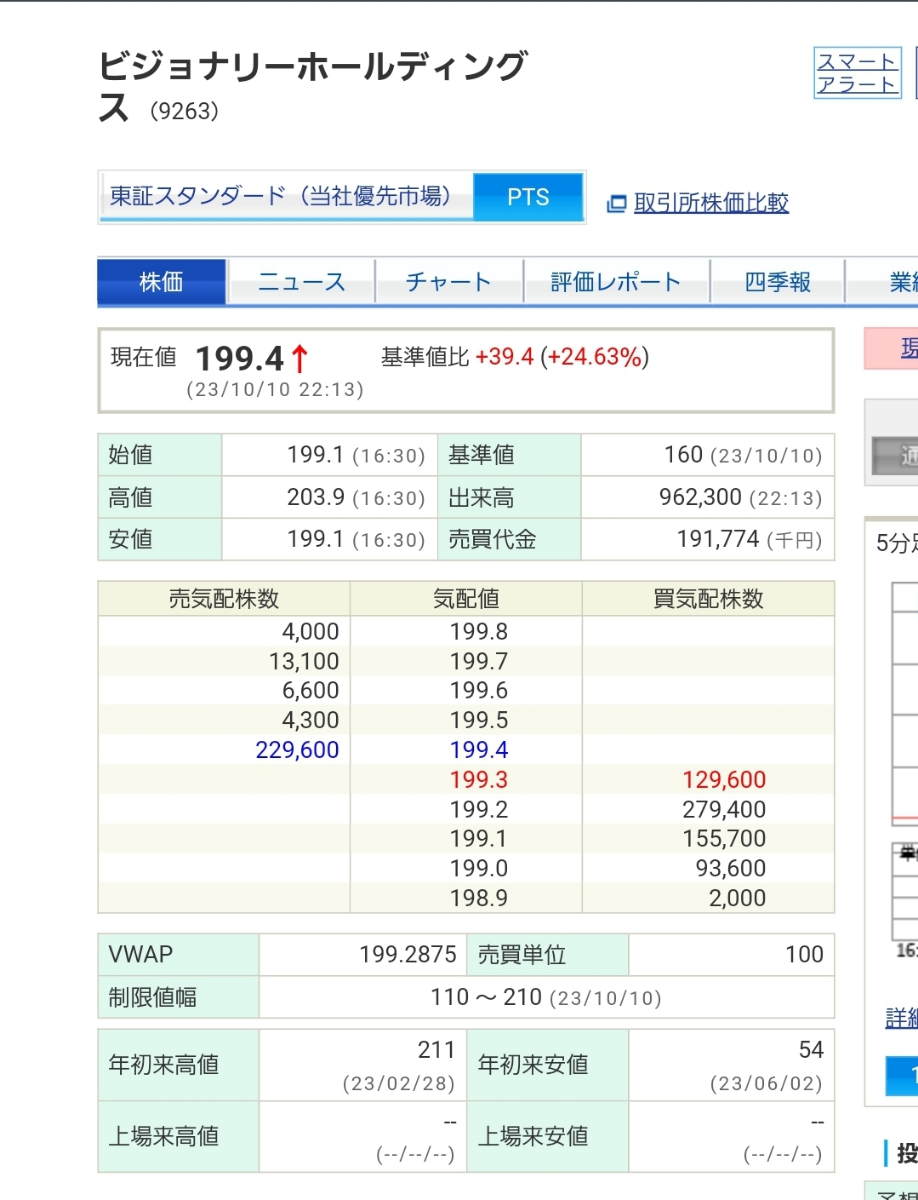
Task: Open the 取引所株価比較 link
Action: (x=711, y=203)
